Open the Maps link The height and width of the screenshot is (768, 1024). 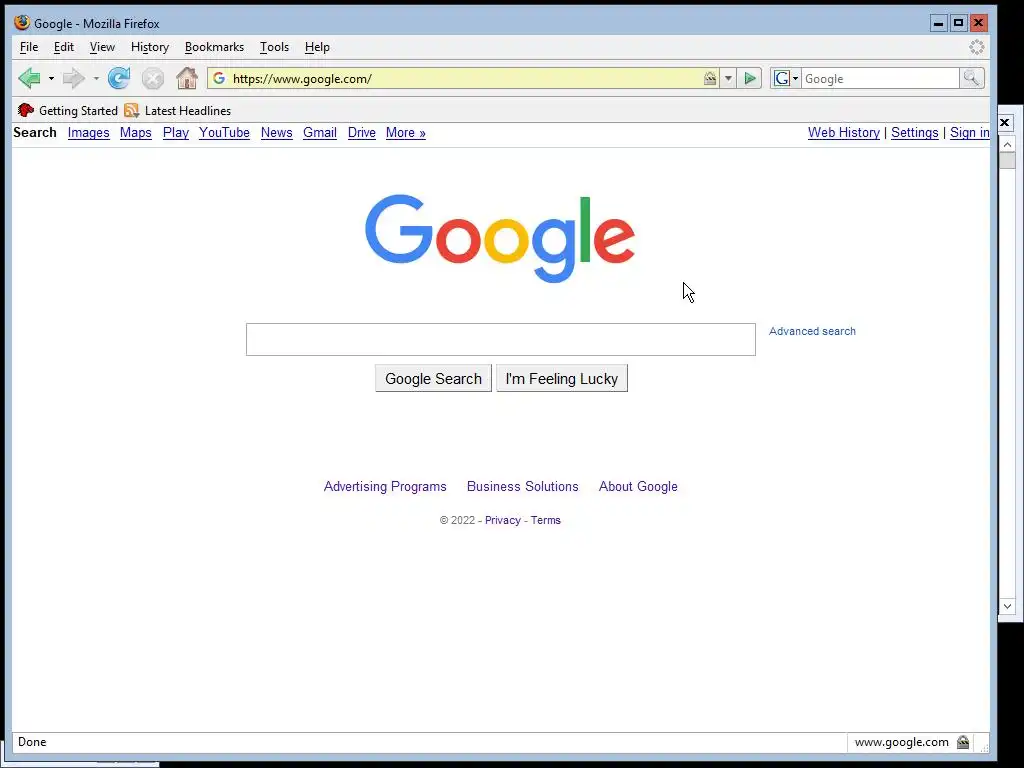click(x=135, y=133)
